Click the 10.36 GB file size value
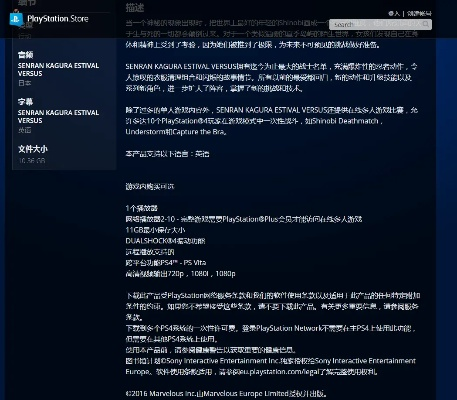 pos(32,161)
